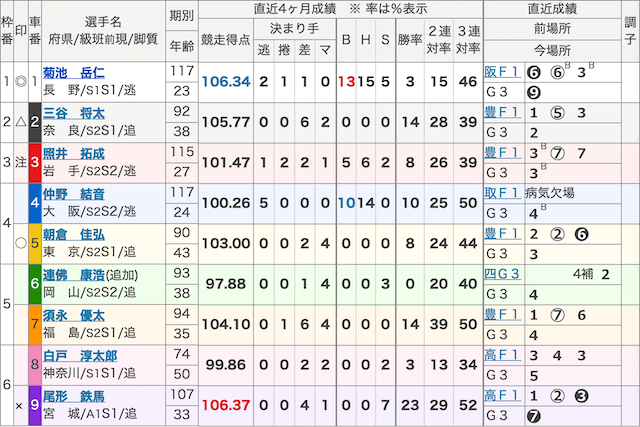Click white car number 1 badge
640x427 pixels.
[35, 82]
